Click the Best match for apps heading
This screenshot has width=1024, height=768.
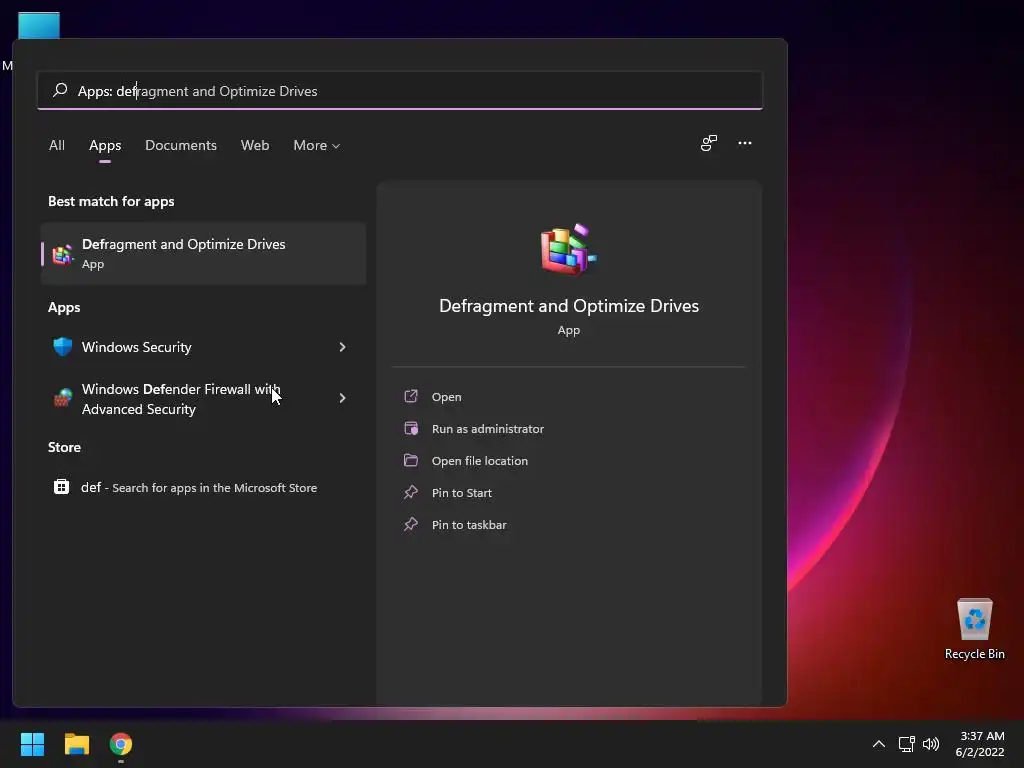click(x=111, y=201)
